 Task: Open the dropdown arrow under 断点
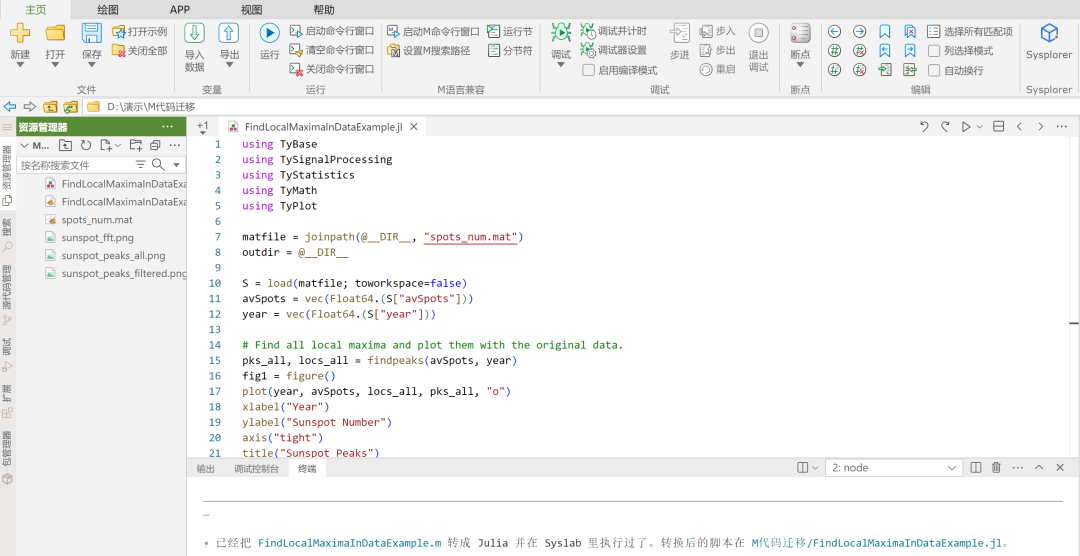800,65
